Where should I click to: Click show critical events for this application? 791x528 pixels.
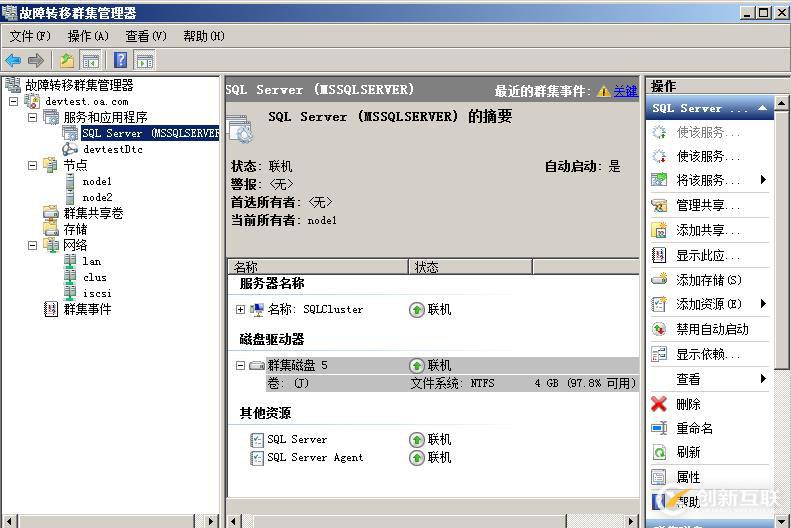click(x=708, y=255)
